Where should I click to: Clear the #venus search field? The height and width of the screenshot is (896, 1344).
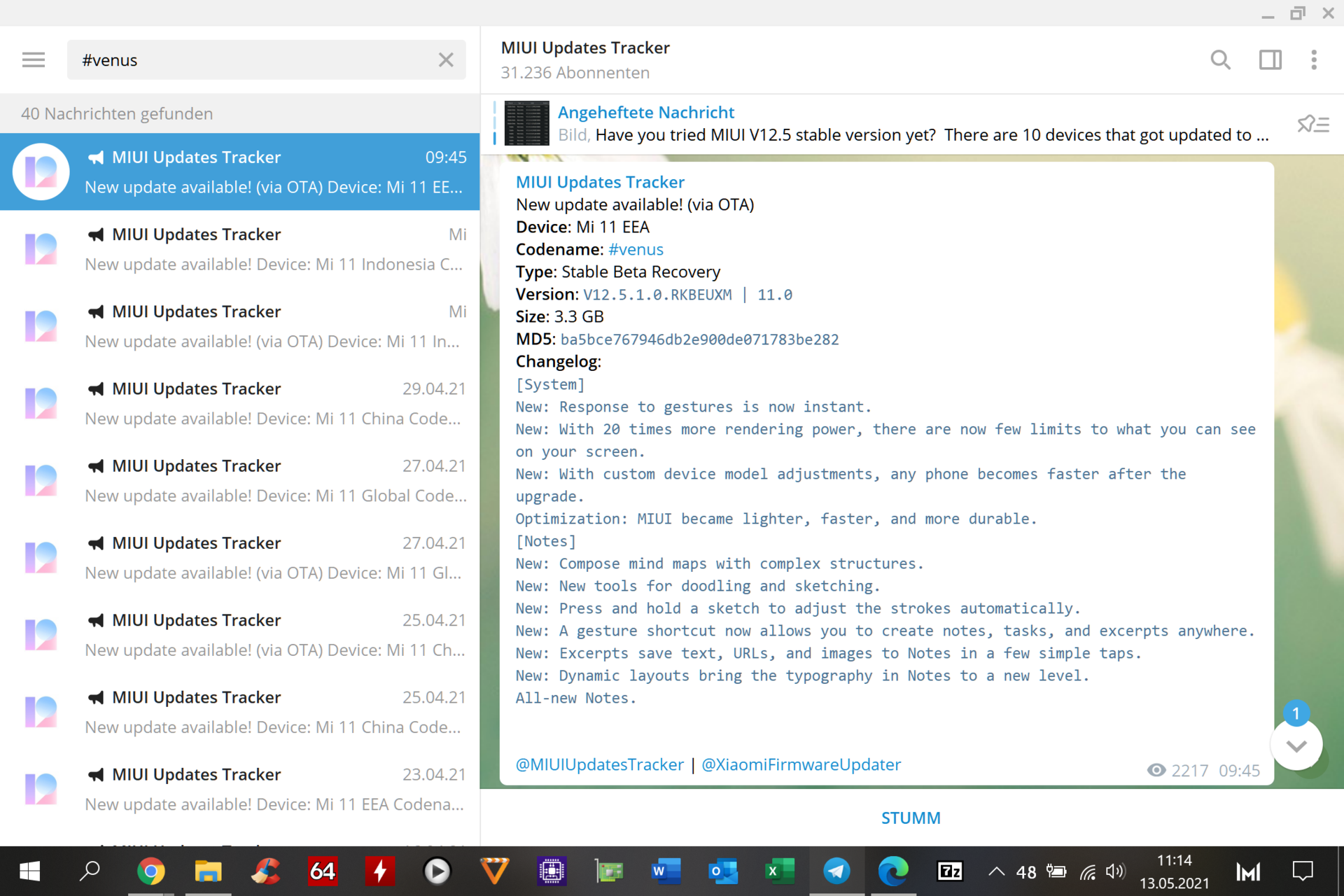pyautogui.click(x=446, y=60)
